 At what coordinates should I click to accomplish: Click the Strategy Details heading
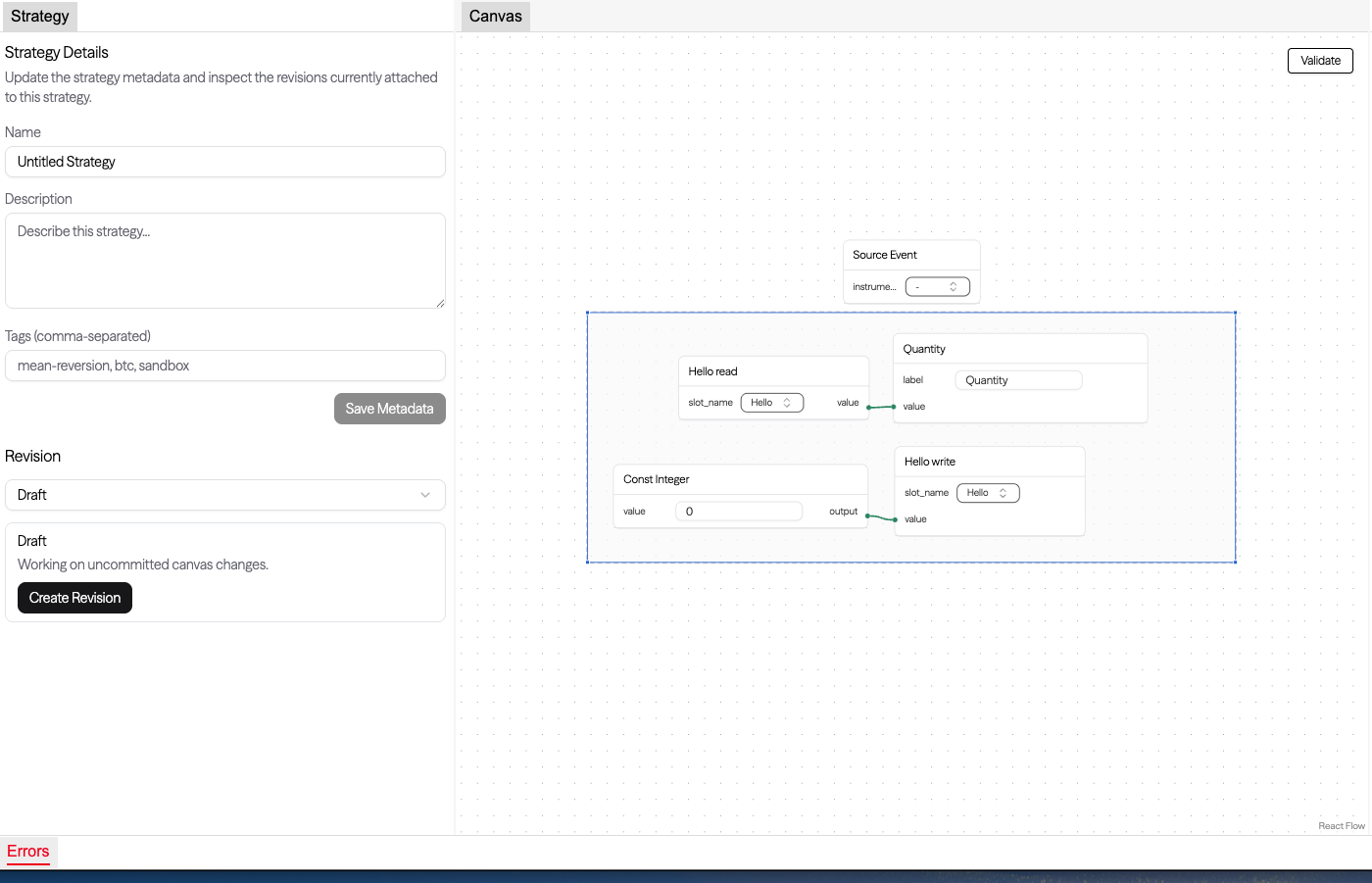click(x=57, y=53)
